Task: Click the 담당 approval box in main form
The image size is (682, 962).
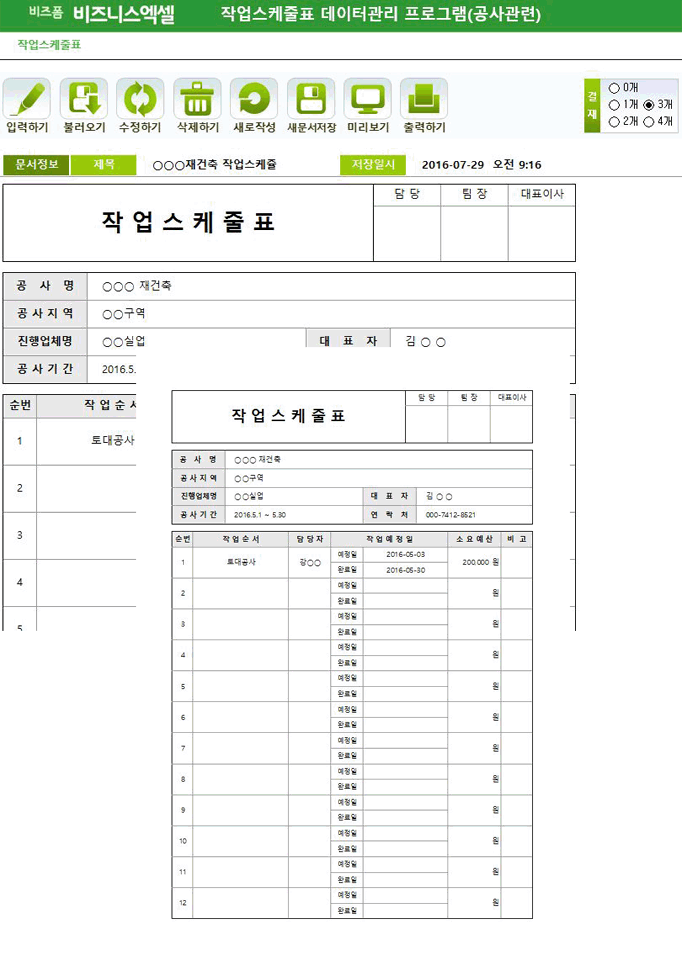Action: pos(407,233)
